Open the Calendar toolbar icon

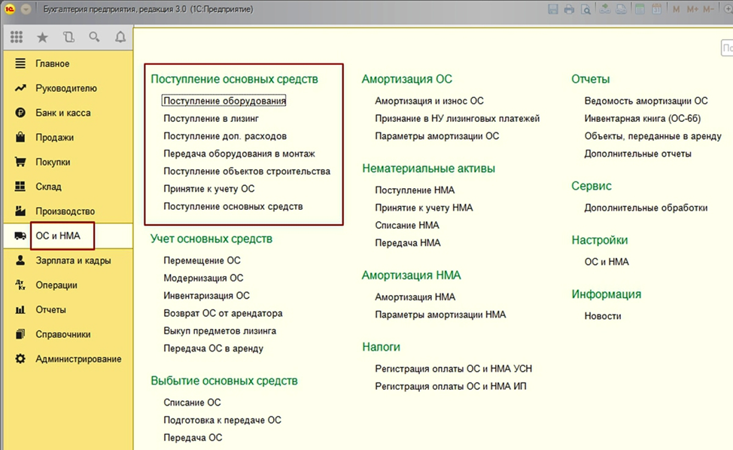[x=656, y=9]
